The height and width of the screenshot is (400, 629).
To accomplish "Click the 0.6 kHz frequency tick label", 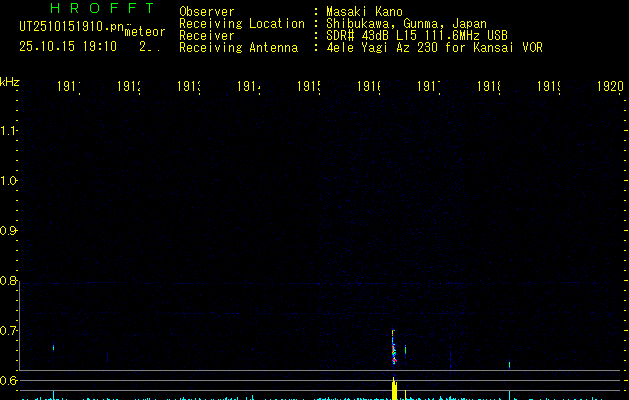I will pos(8,380).
